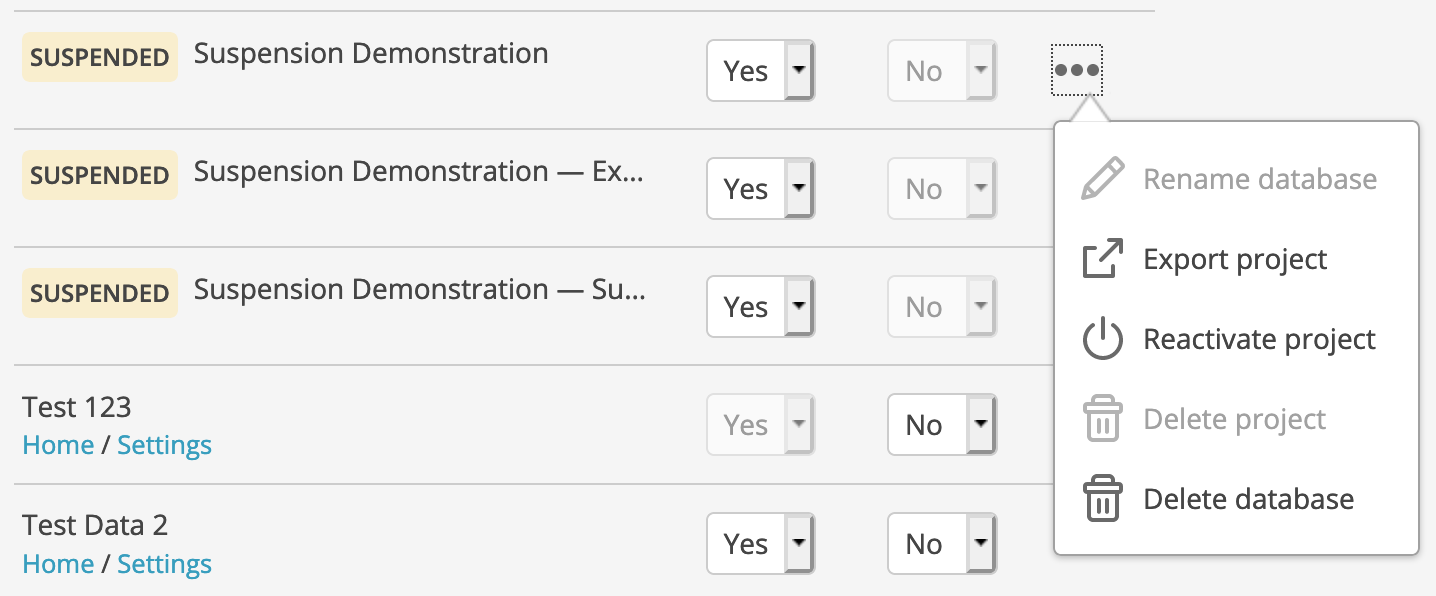Screen dimensions: 1436x596
Task: Open the Yes dropdown for Suspension Demonstration — Su...
Action: tap(760, 306)
